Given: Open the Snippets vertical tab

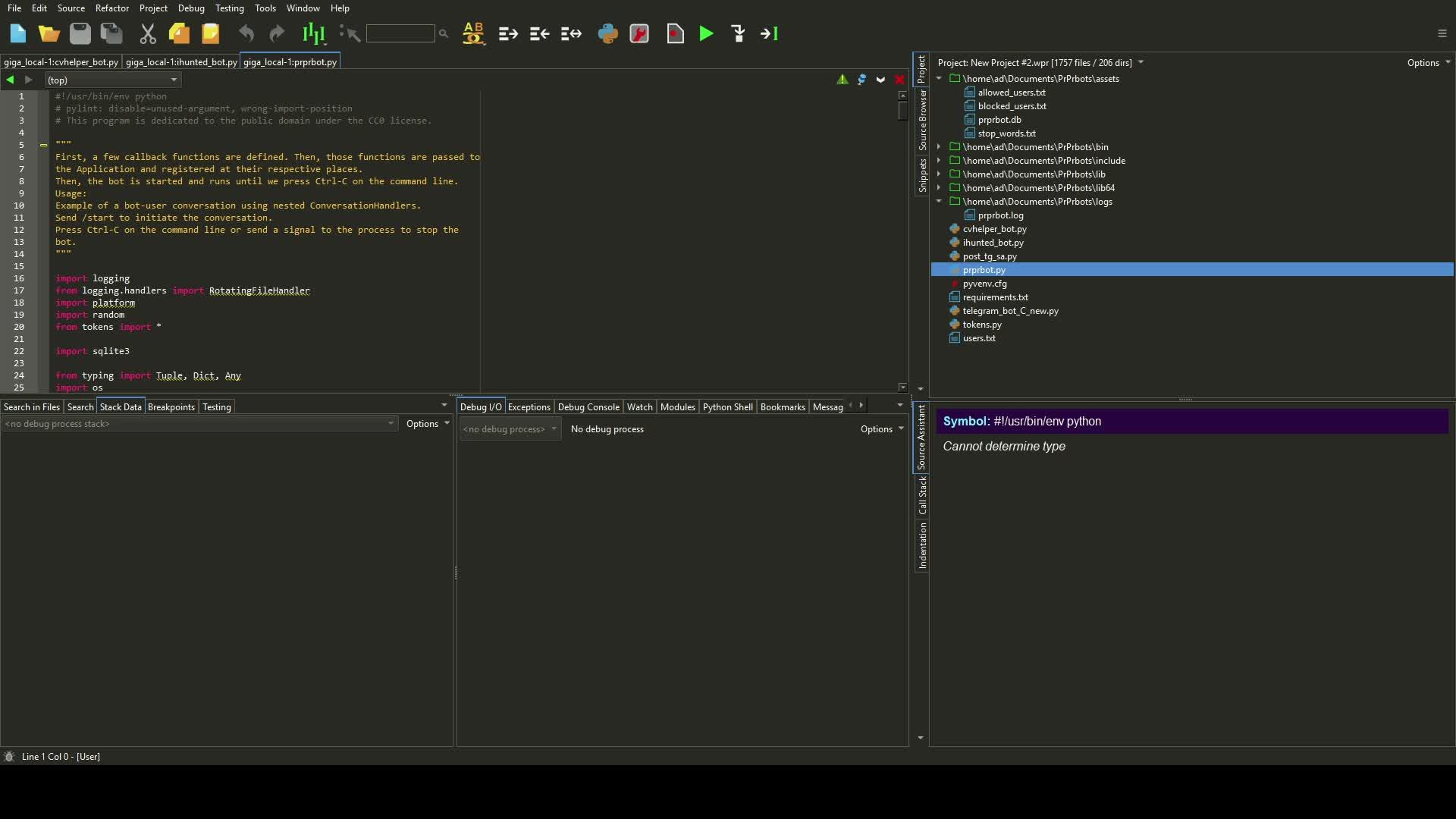Looking at the screenshot, I should (x=922, y=175).
